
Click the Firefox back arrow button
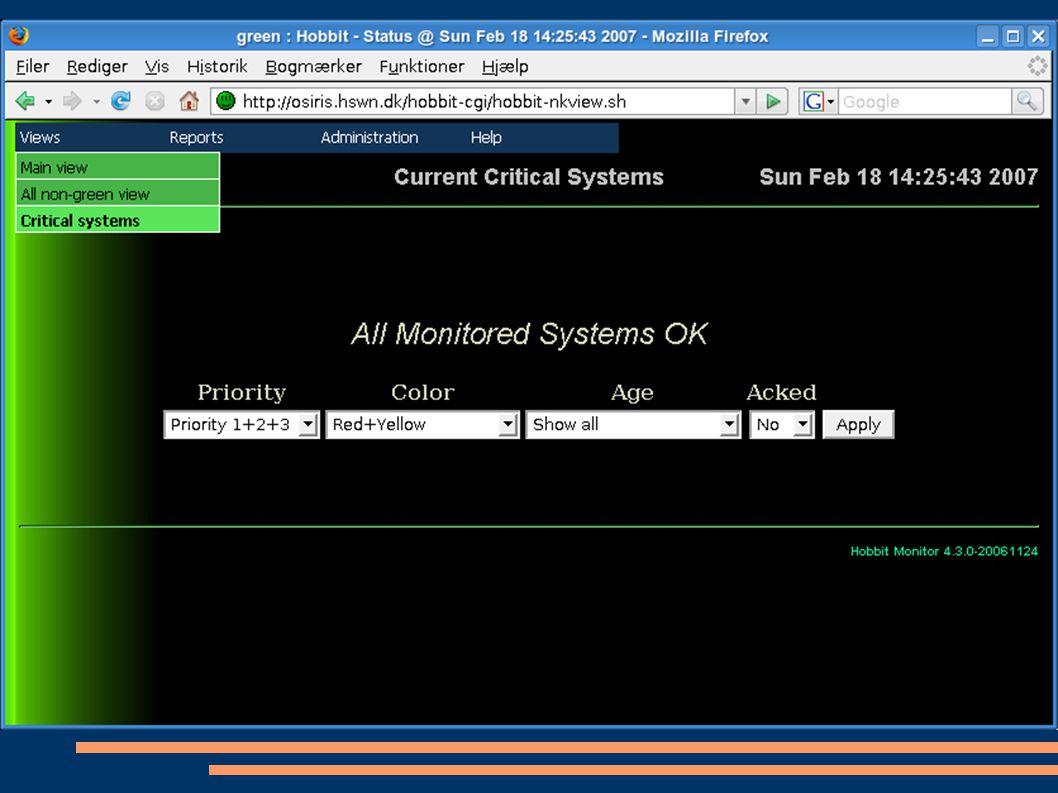pyautogui.click(x=26, y=101)
